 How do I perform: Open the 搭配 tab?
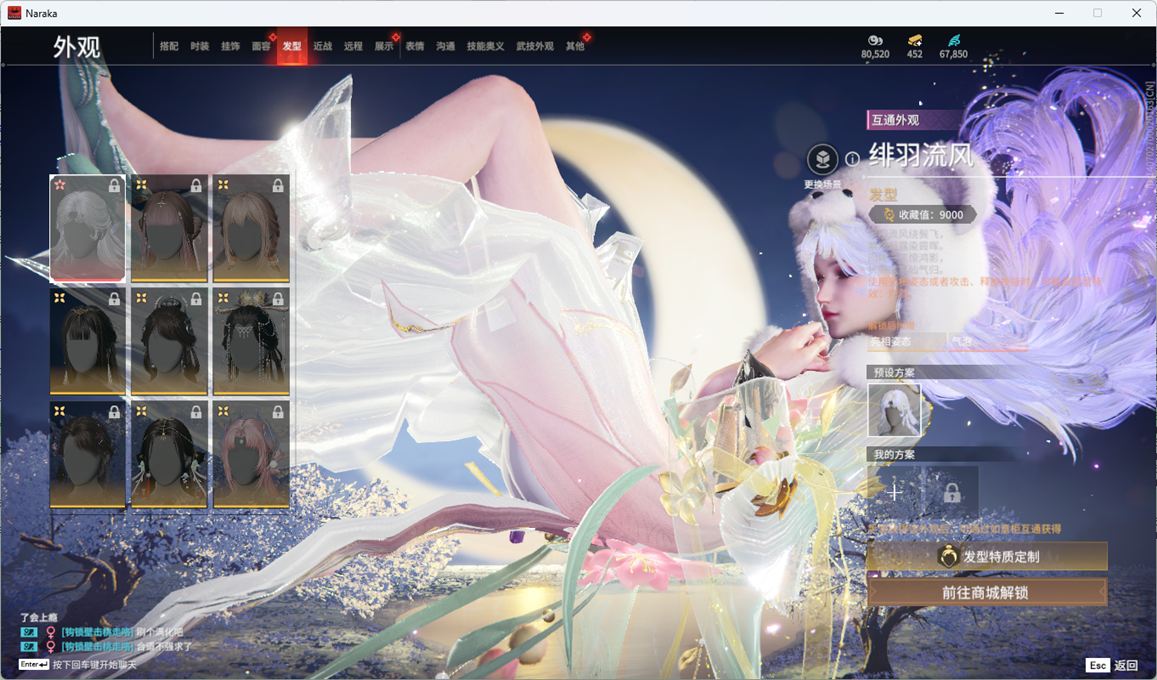(169, 46)
